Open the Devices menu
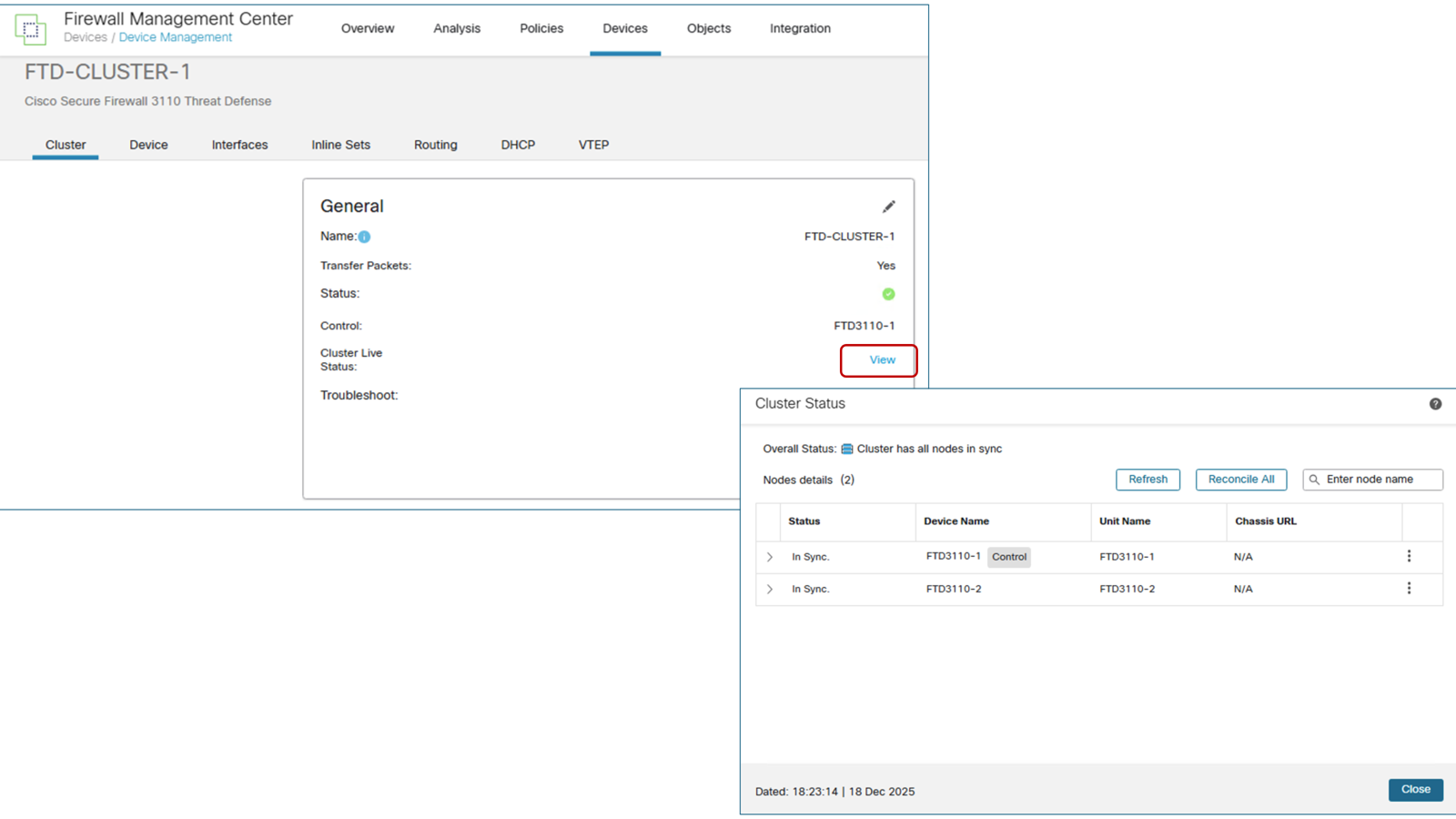 [x=625, y=28]
